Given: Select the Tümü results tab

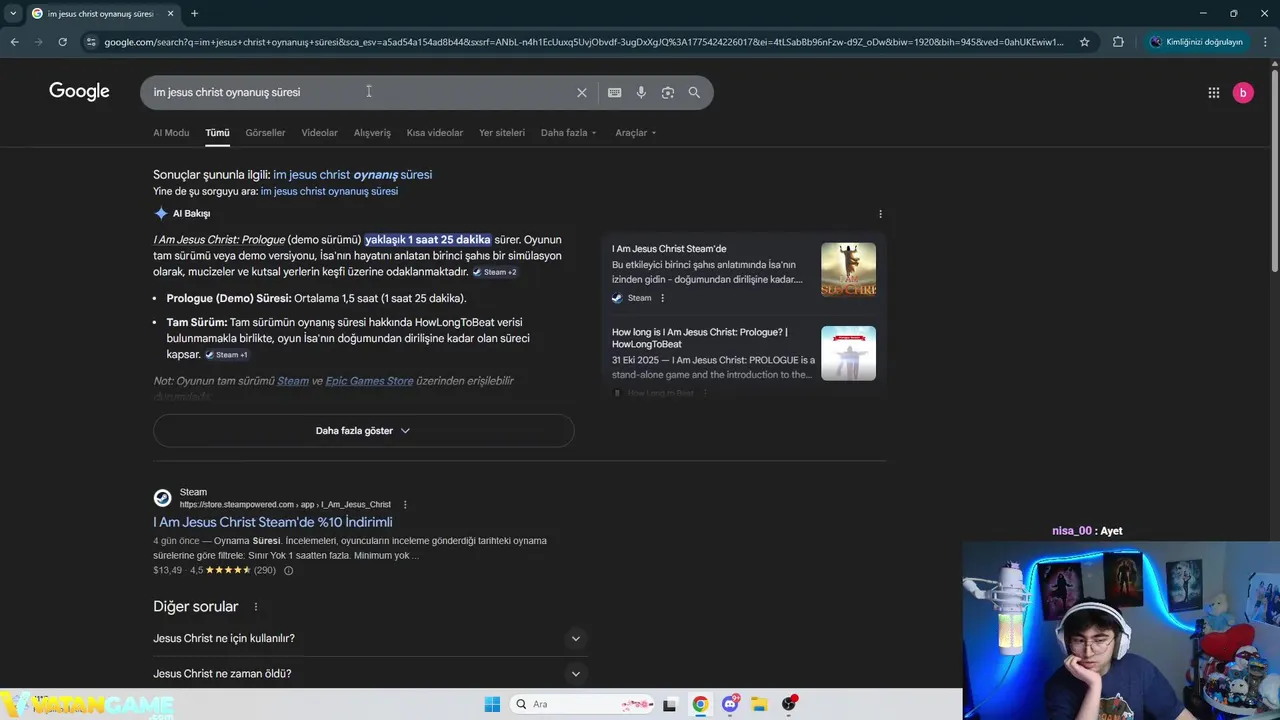Looking at the screenshot, I should [x=217, y=133].
